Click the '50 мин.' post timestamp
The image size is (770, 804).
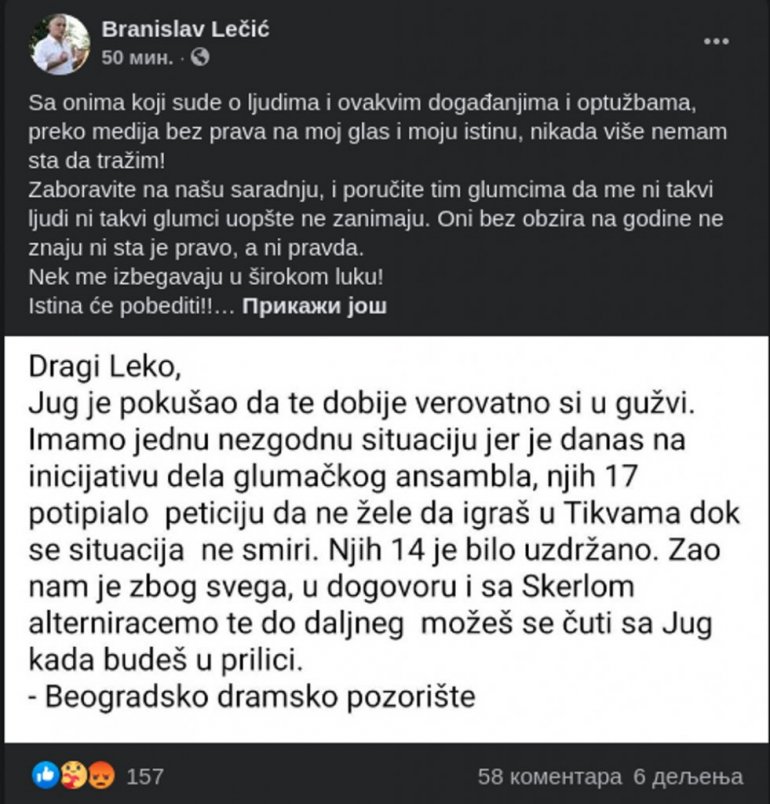click(x=139, y=58)
